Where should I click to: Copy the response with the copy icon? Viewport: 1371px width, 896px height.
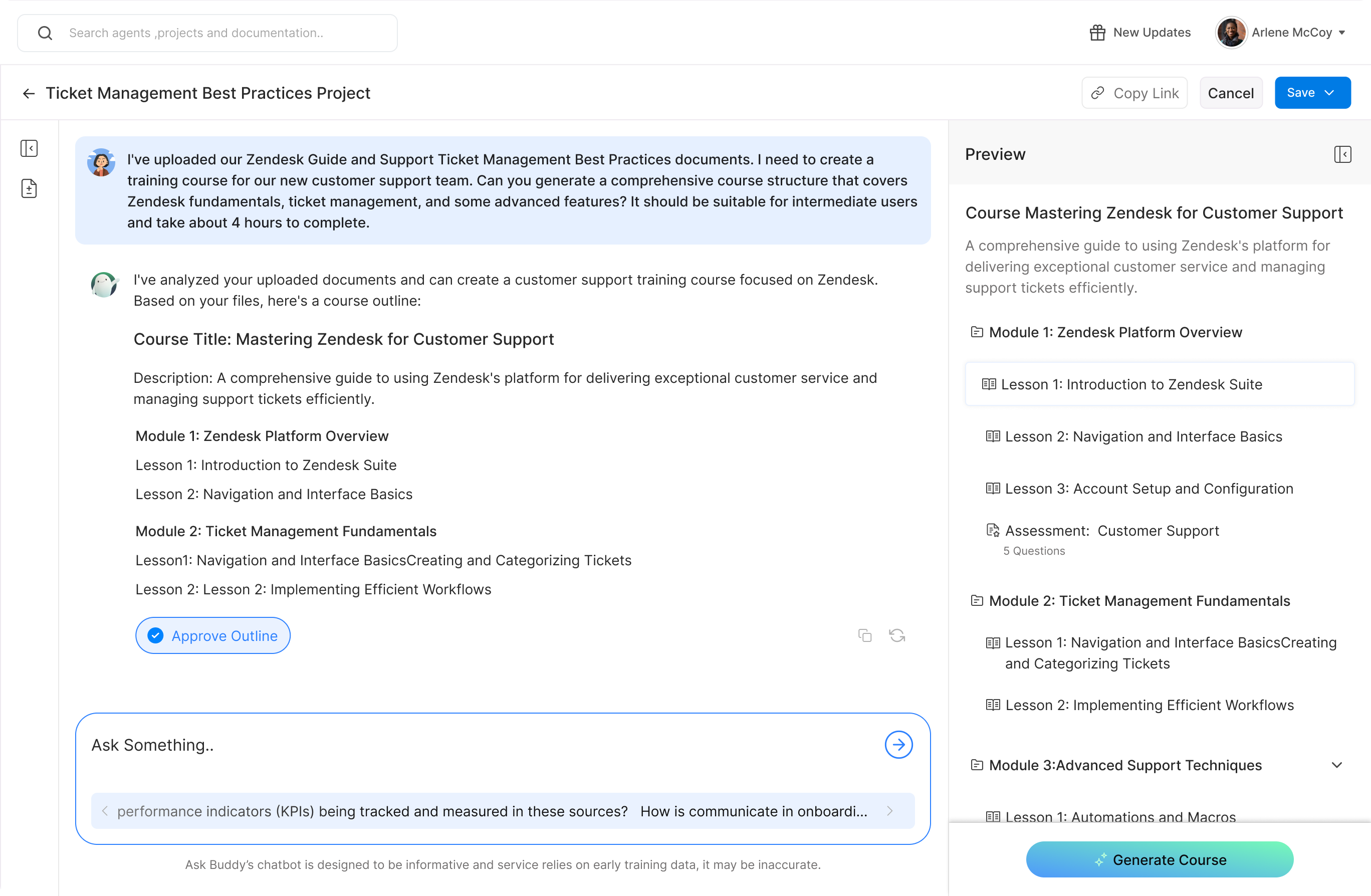pos(865,635)
